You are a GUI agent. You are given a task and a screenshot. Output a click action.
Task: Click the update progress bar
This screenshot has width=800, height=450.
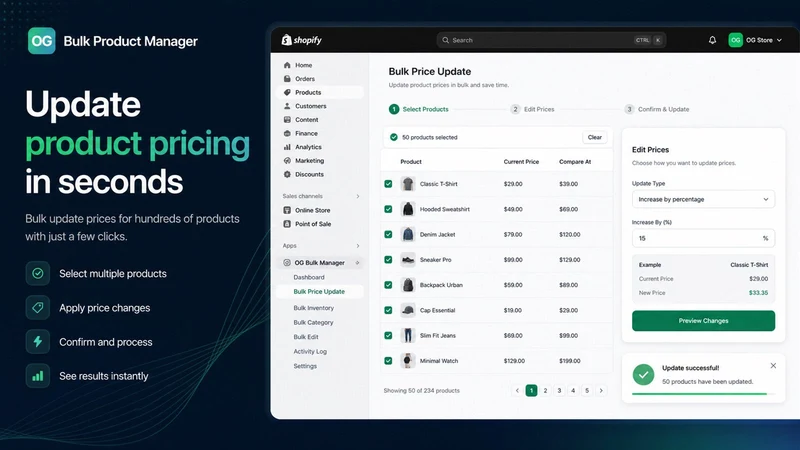(x=703, y=394)
